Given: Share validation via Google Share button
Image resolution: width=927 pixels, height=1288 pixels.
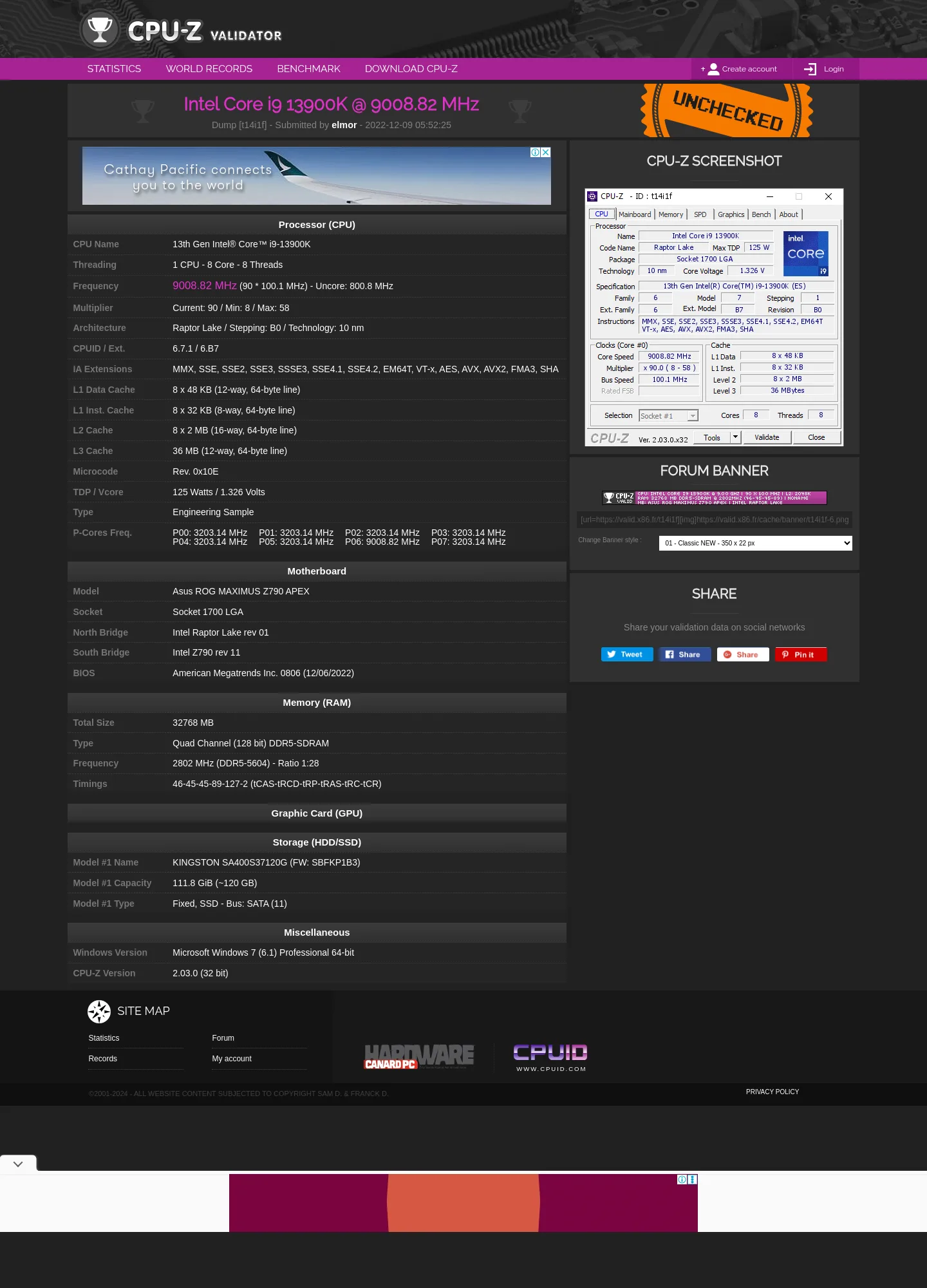Looking at the screenshot, I should [742, 654].
